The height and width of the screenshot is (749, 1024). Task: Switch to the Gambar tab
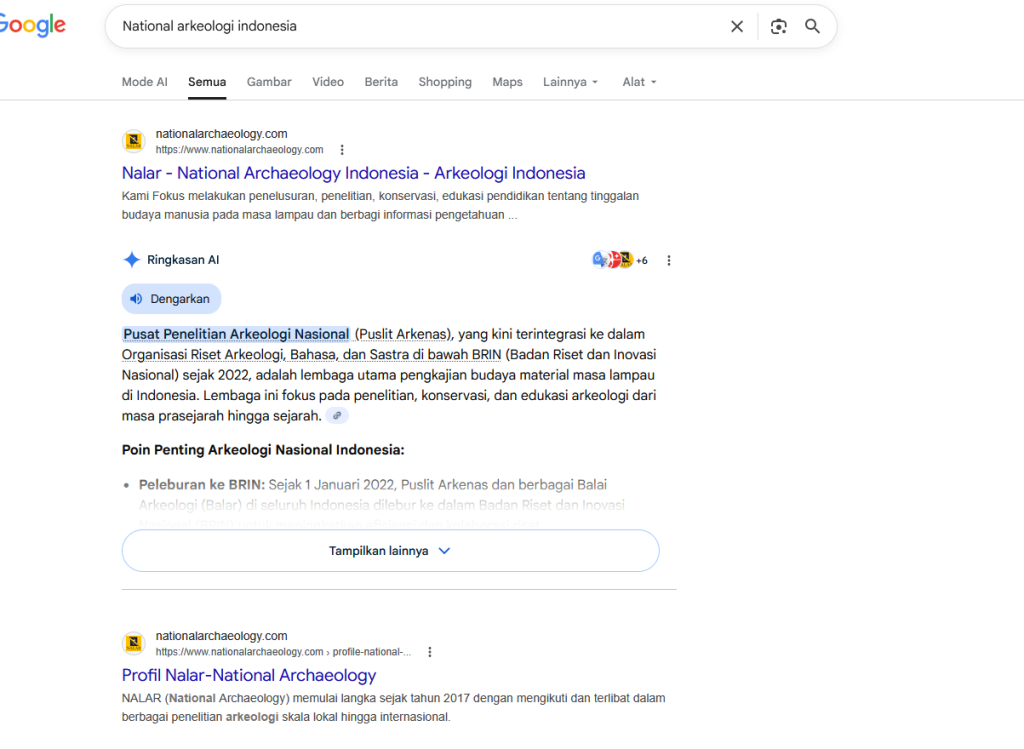coord(269,82)
